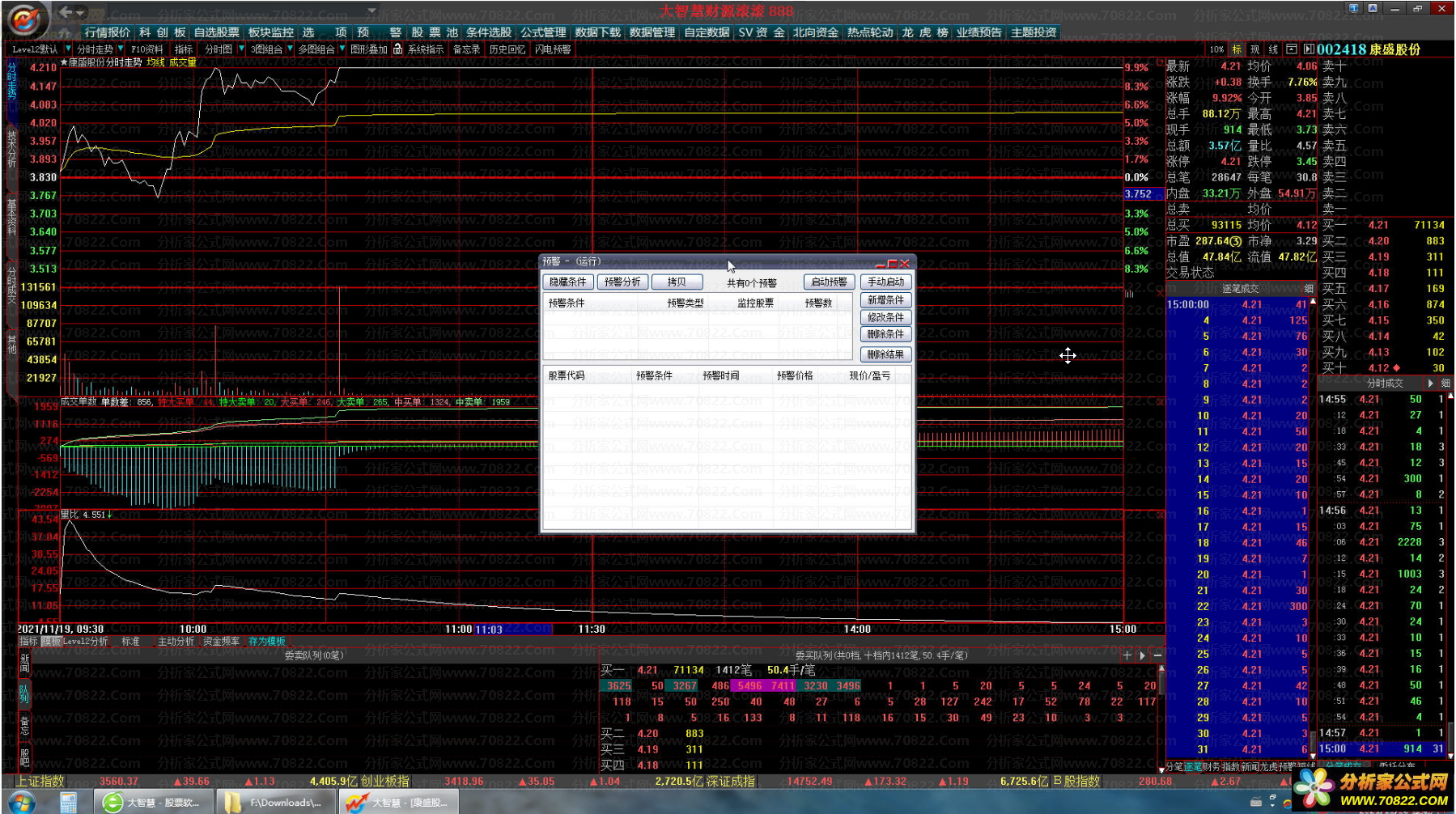Click the 手动启动 button
Screen dimensions: 1456x814
tap(885, 282)
